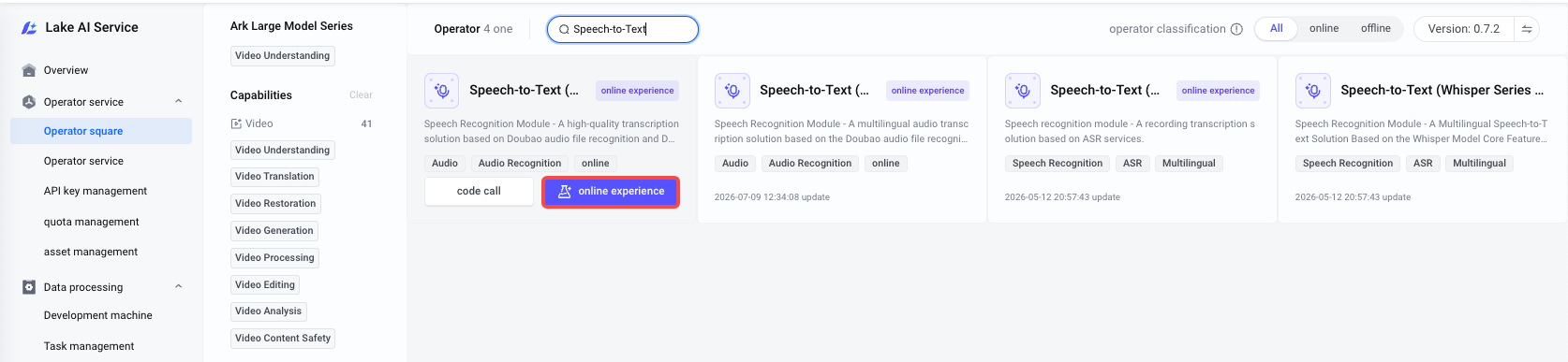
Task: Click the blue online experience button
Action: [611, 192]
